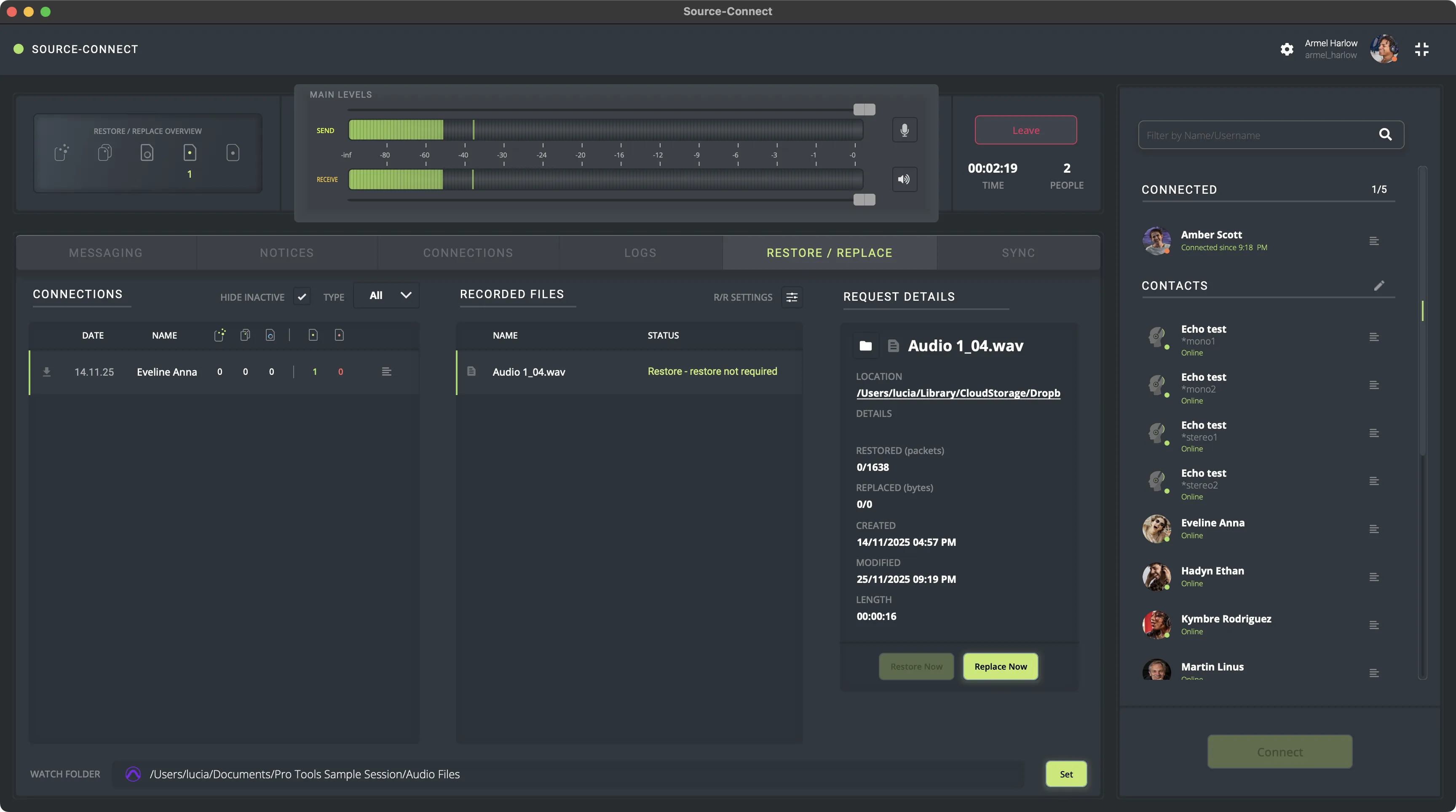Adjust the SEND level slider handle
Viewport: 1456px width, 812px height.
(864, 109)
